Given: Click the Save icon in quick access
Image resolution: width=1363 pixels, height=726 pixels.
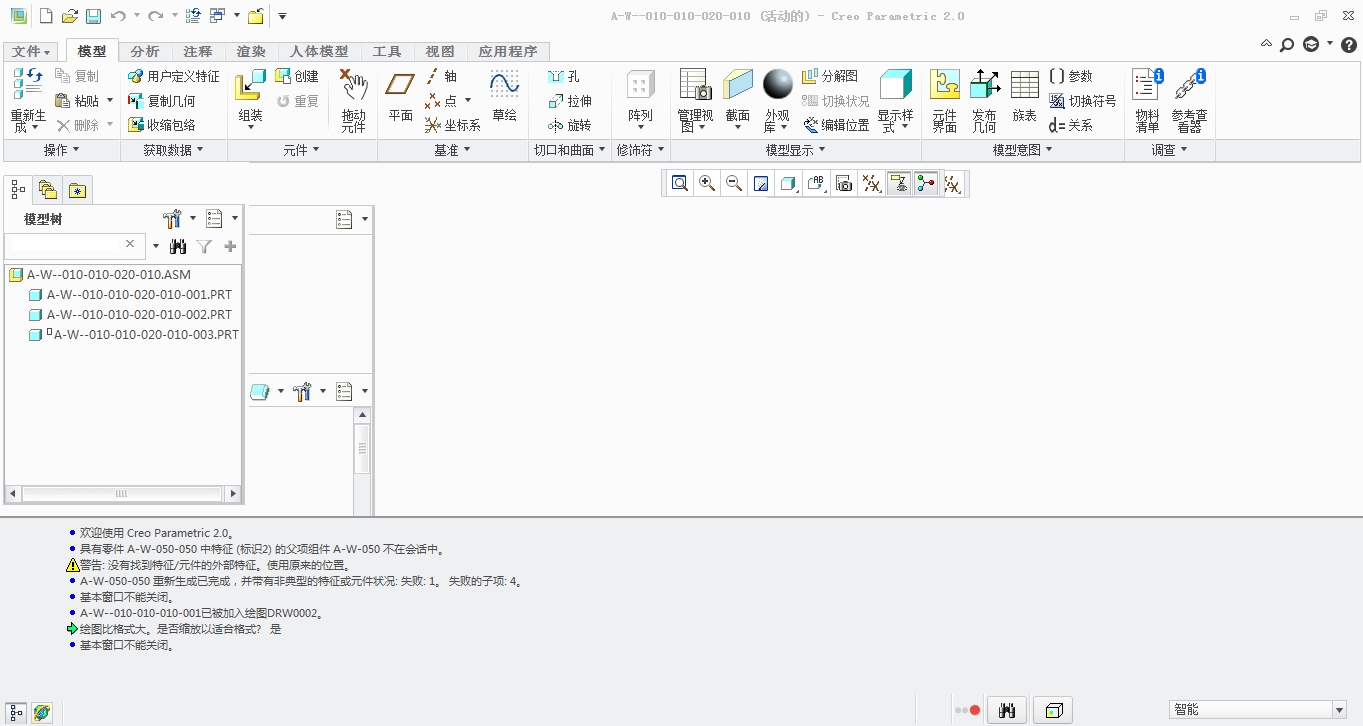Looking at the screenshot, I should coord(92,16).
